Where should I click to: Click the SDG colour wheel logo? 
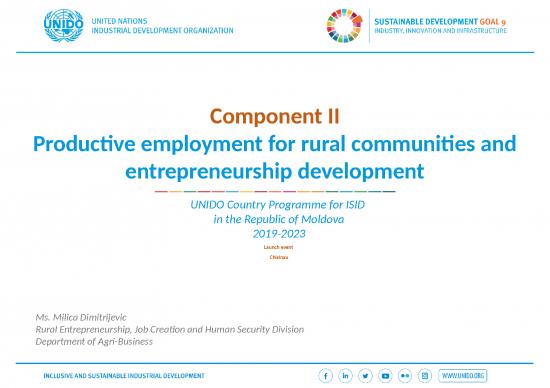click(344, 26)
